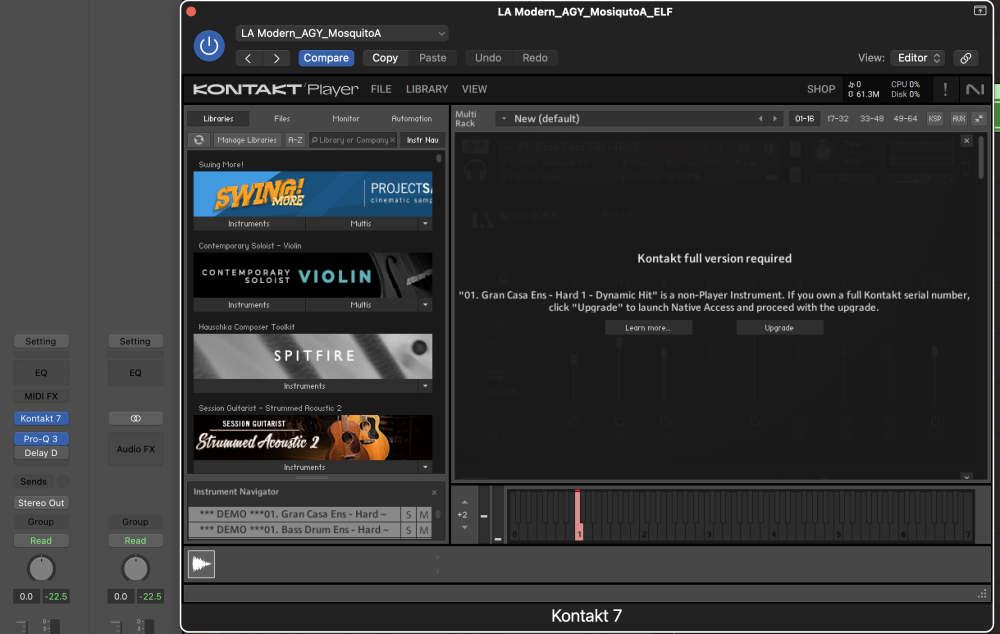The height and width of the screenshot is (634, 1000).
Task: Go to next preset with right arrow
Action: [x=277, y=58]
